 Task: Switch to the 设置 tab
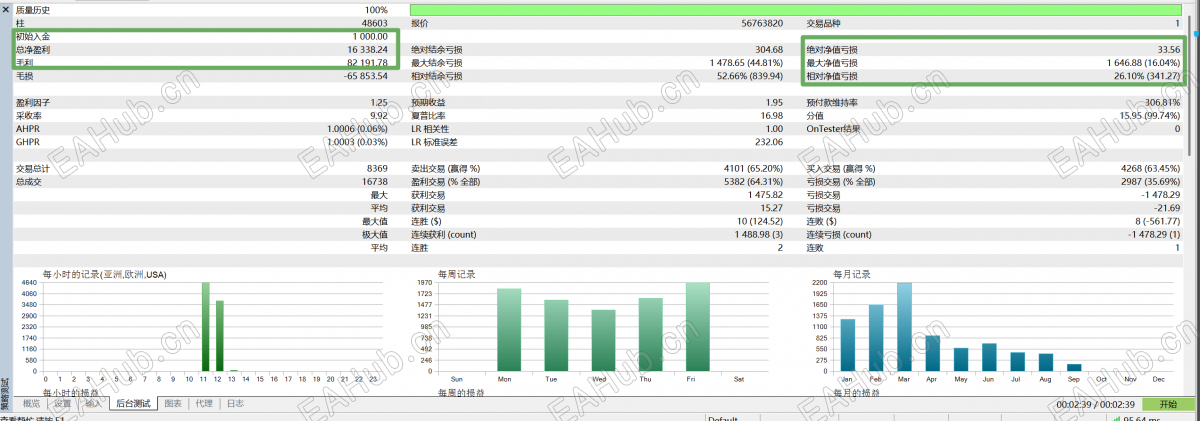coord(63,404)
